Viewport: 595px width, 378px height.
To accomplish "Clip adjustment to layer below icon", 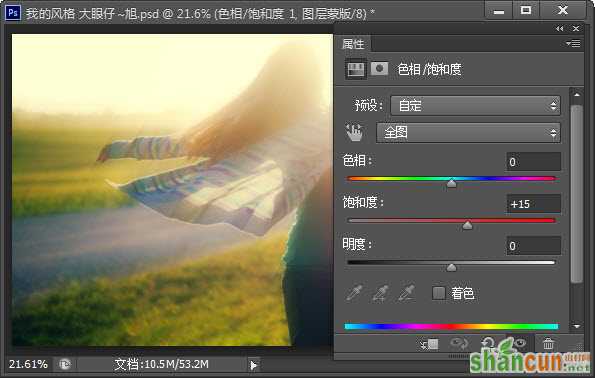I will point(429,345).
